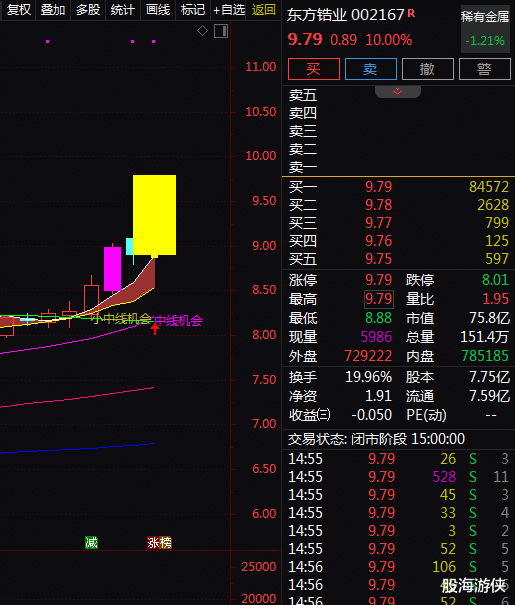Add stock via +自选 button
515x605 pixels.
pyautogui.click(x=229, y=9)
